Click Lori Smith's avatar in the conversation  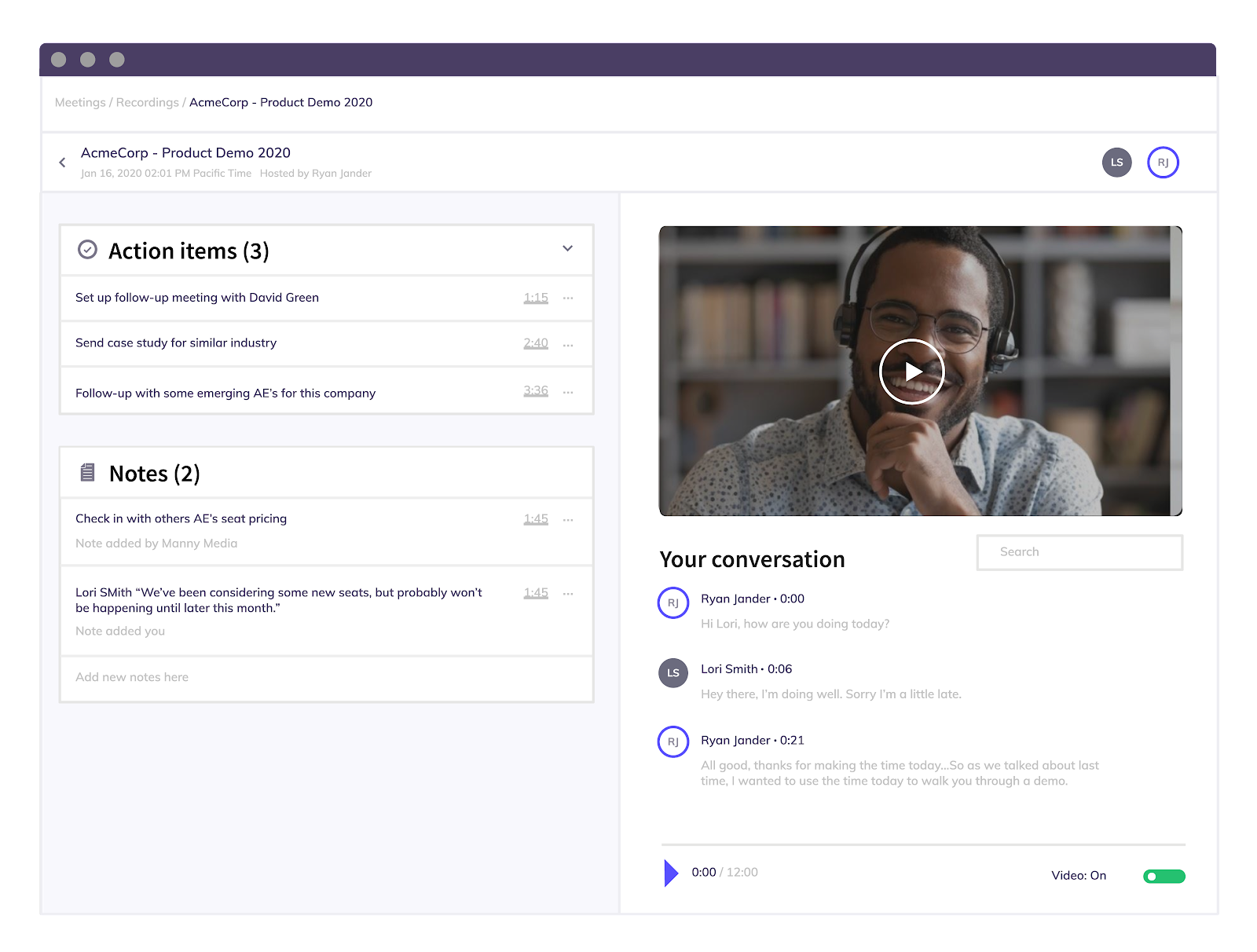[673, 673]
